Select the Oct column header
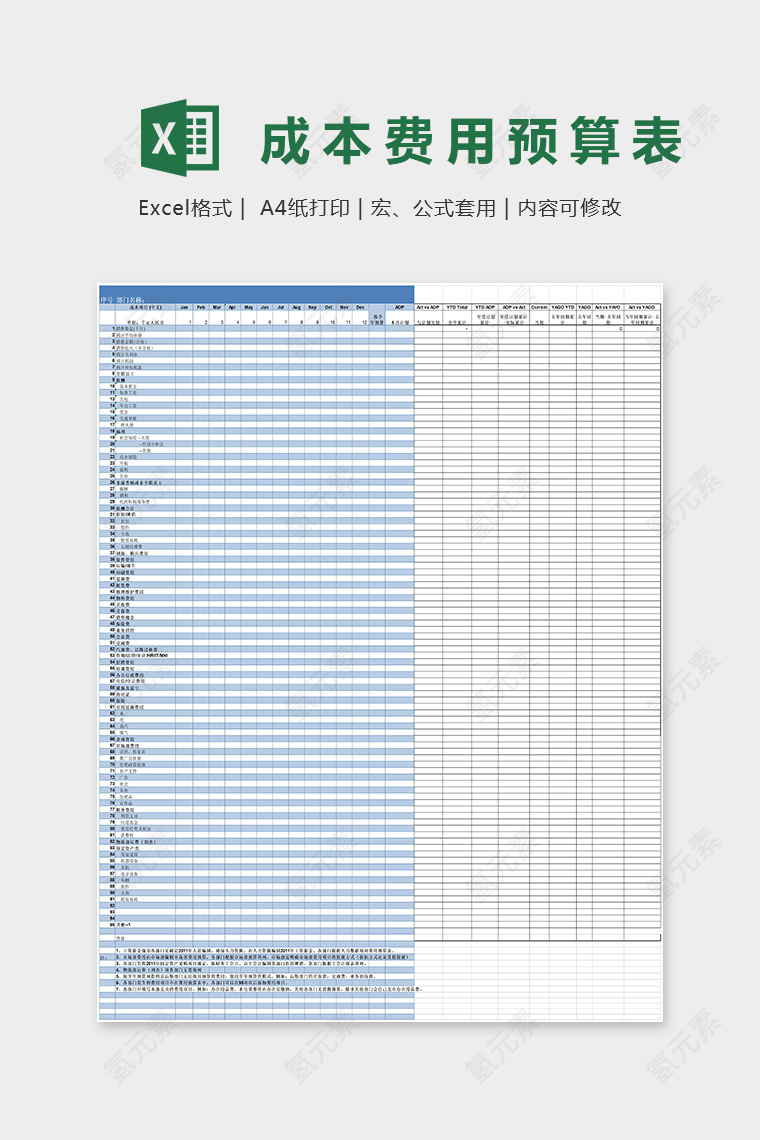Viewport: 760px width, 1140px height. tap(328, 308)
